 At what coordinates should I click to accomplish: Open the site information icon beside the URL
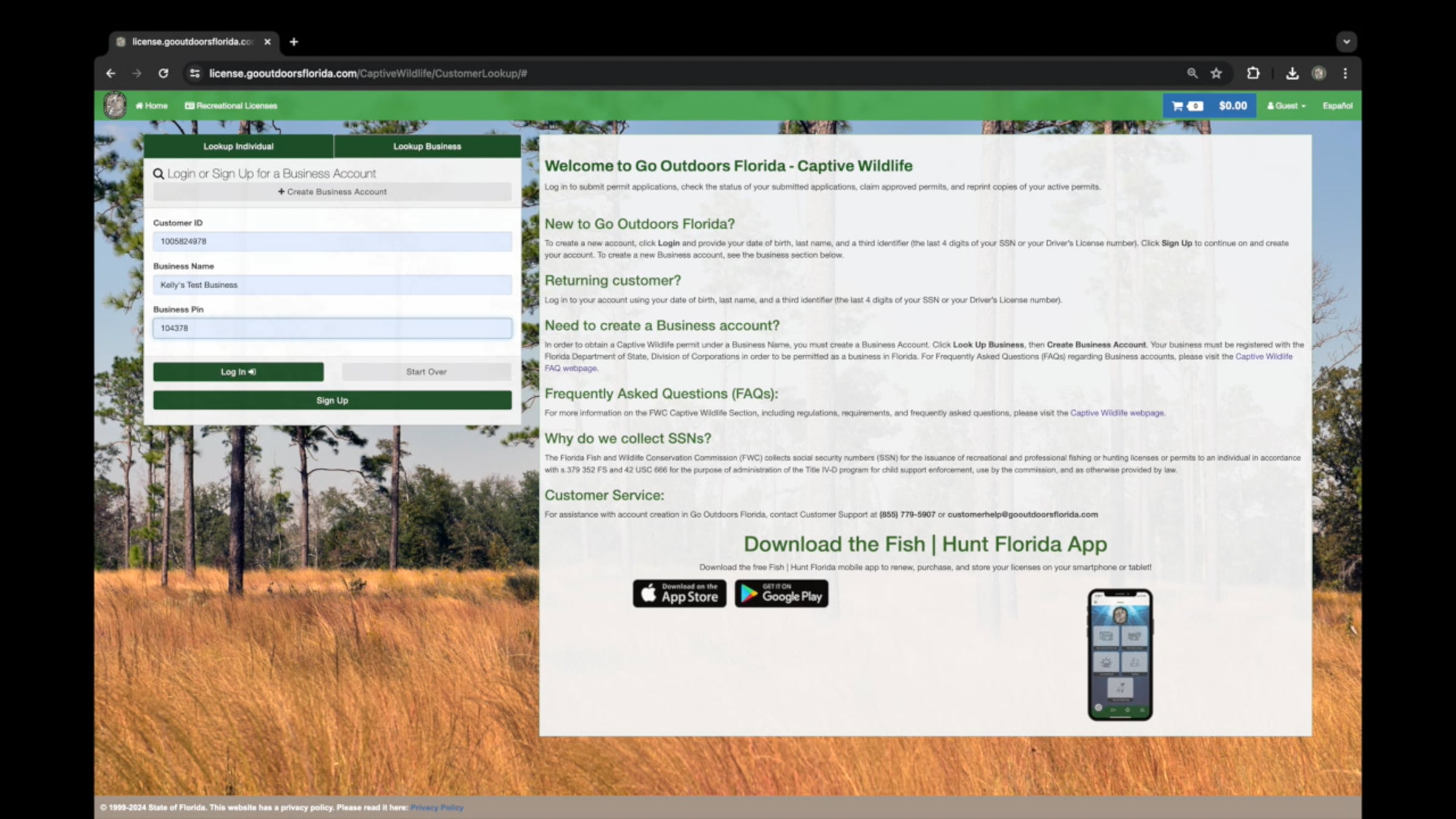click(195, 73)
